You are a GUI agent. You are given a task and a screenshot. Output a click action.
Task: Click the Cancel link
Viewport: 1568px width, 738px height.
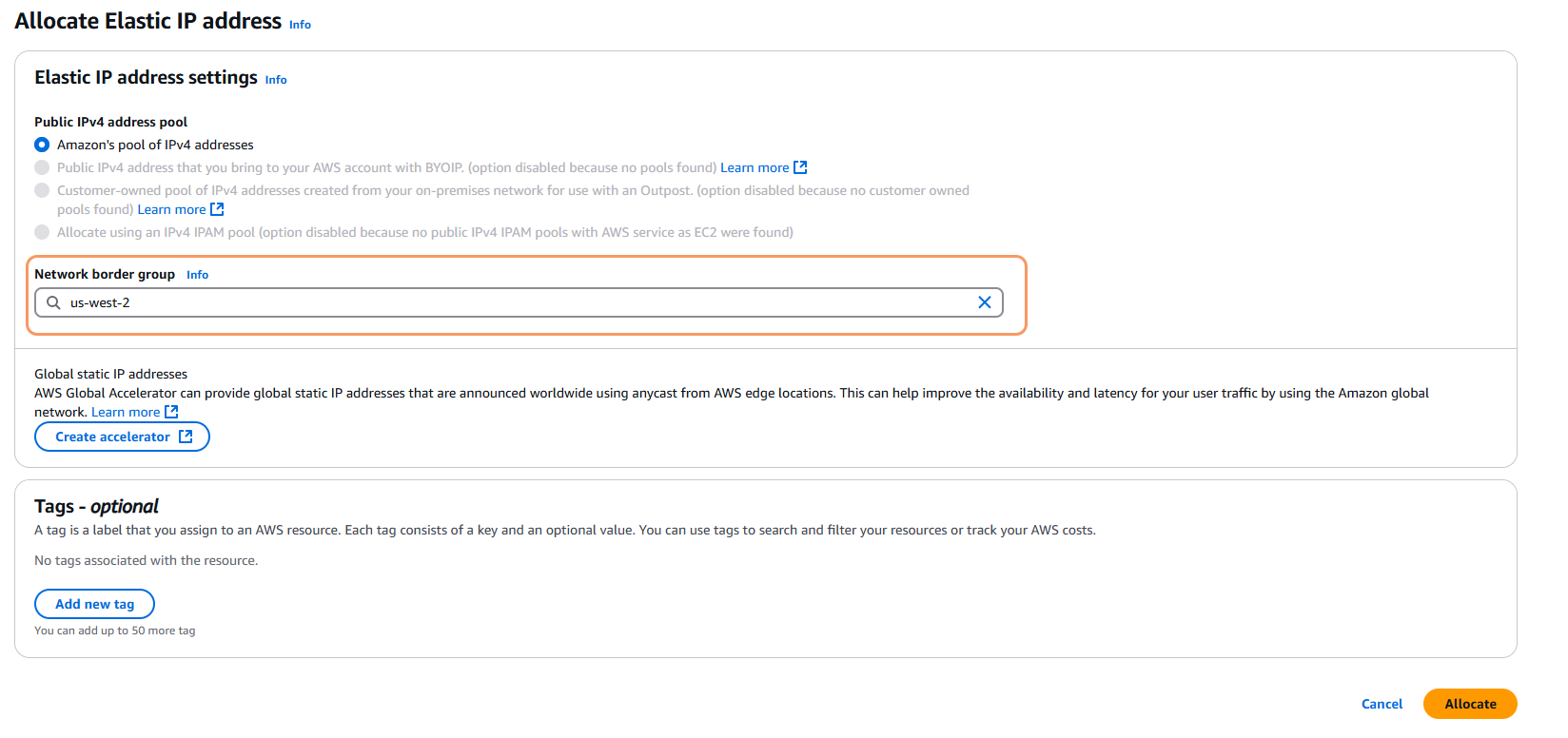(1382, 704)
